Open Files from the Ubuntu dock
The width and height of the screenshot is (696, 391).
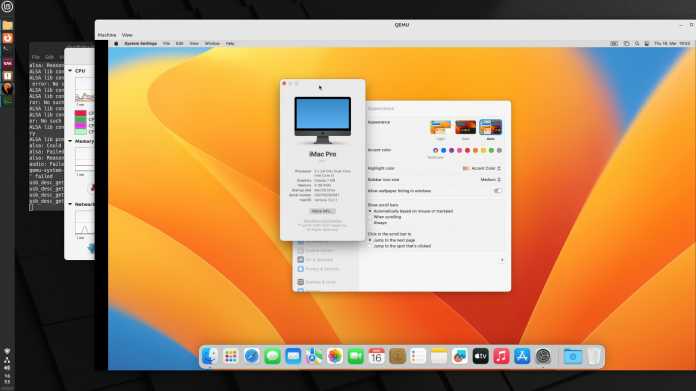[8, 25]
